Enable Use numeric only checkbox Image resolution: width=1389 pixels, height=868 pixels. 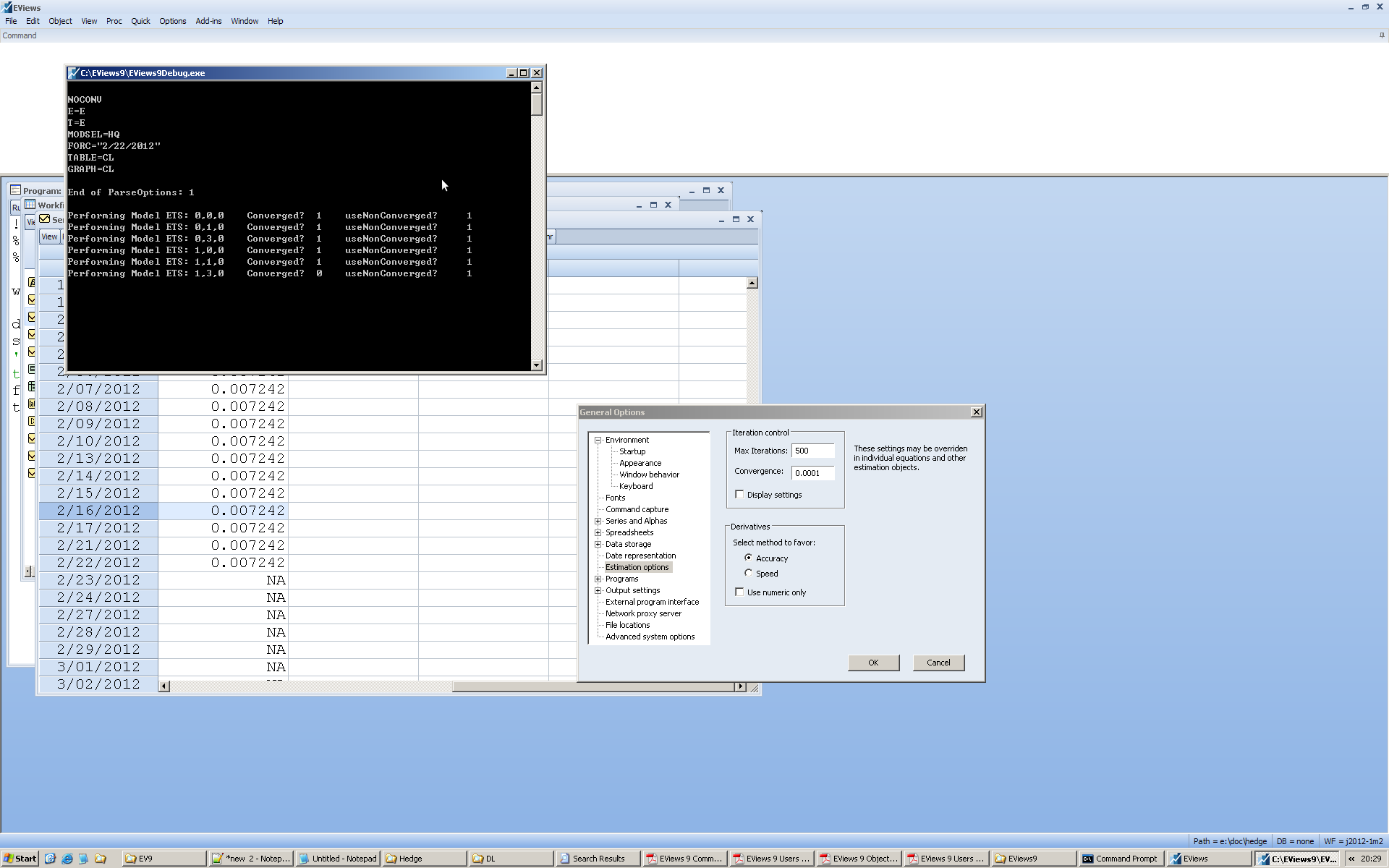739,592
